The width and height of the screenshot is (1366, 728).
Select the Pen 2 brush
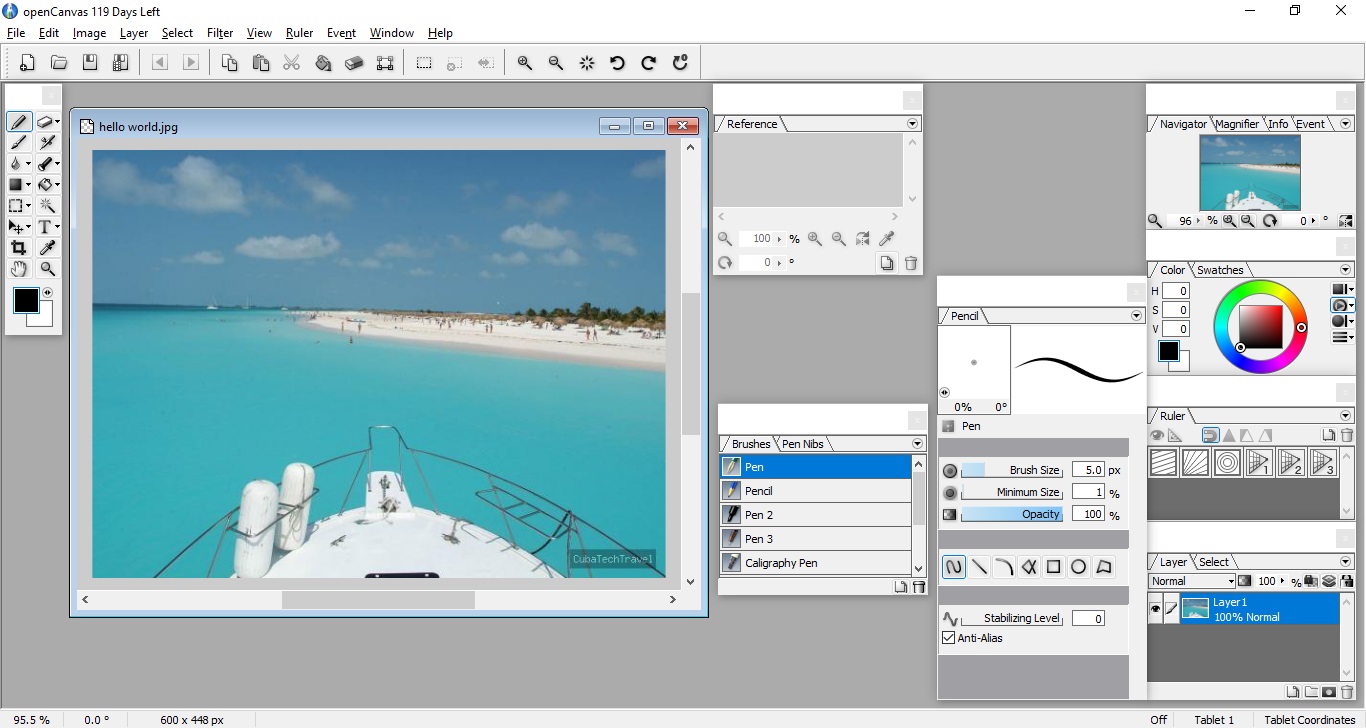816,515
